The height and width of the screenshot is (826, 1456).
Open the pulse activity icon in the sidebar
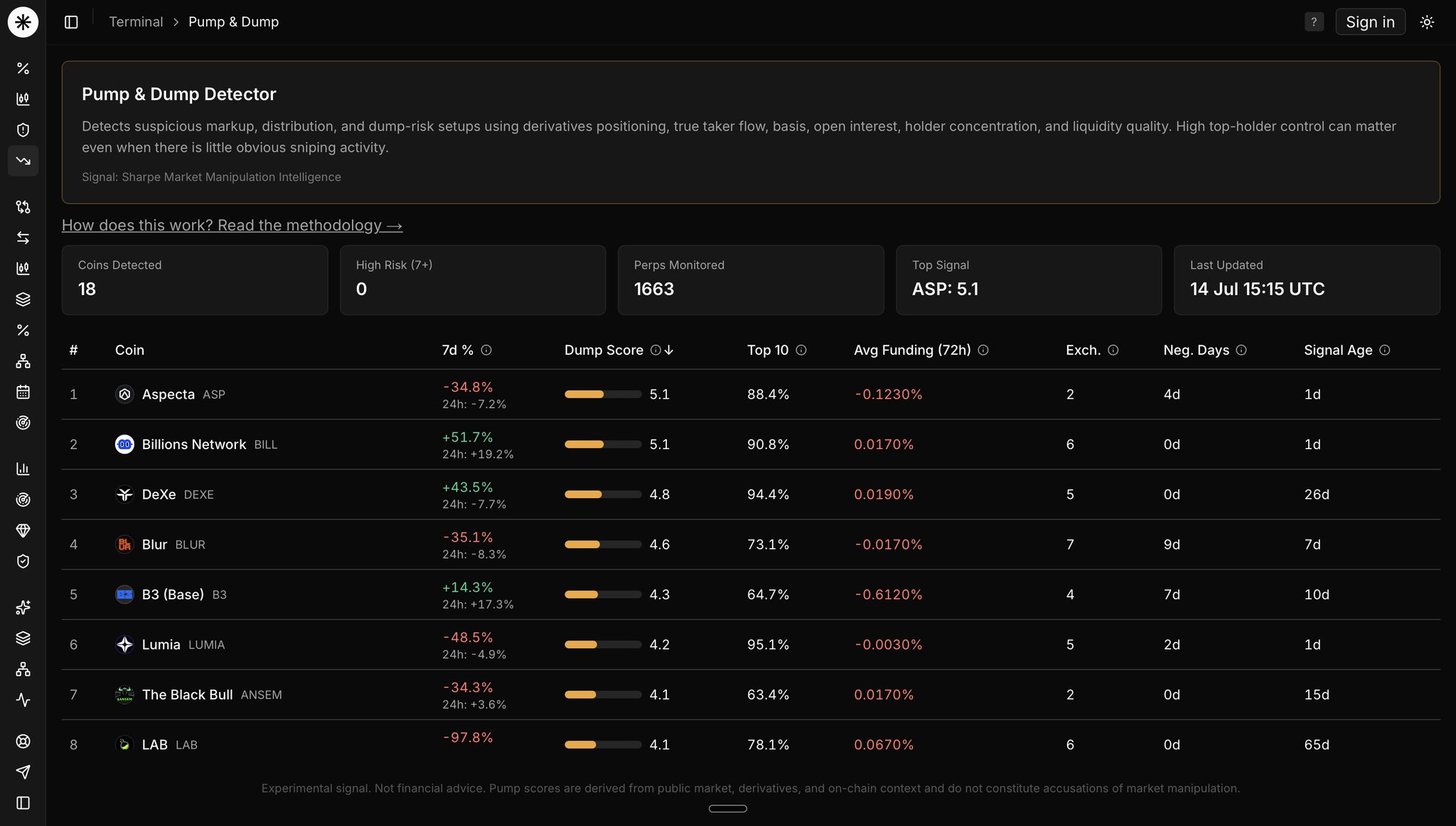pyautogui.click(x=23, y=700)
